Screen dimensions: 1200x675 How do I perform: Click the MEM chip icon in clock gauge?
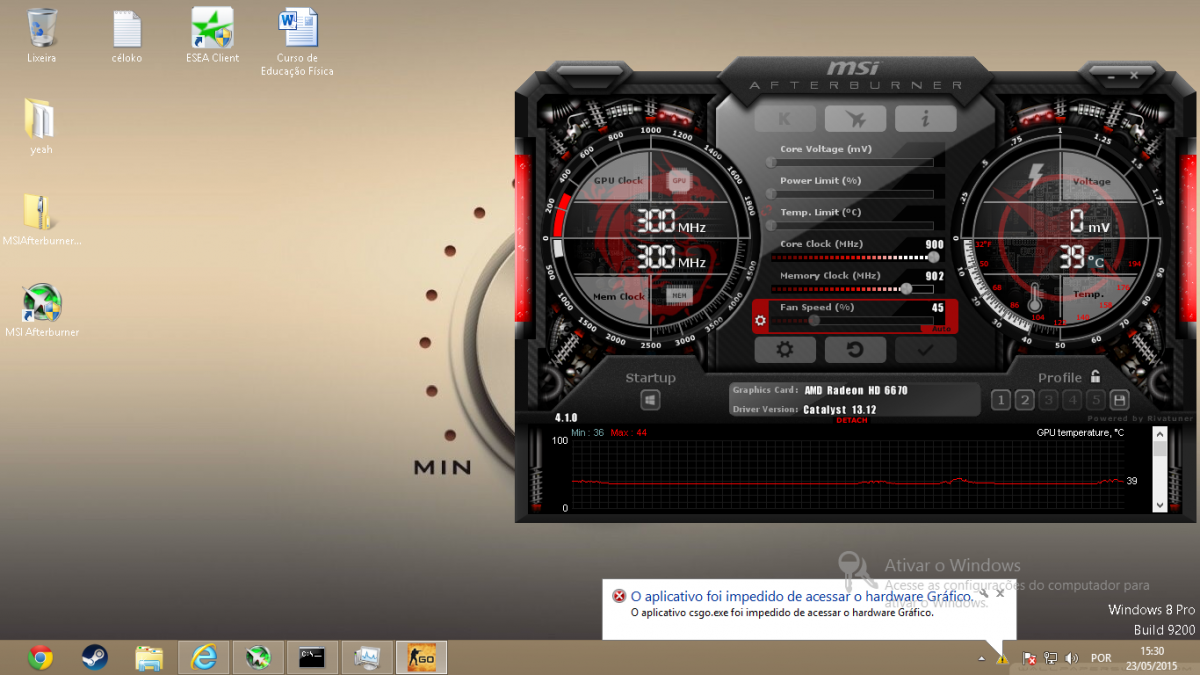(x=680, y=295)
